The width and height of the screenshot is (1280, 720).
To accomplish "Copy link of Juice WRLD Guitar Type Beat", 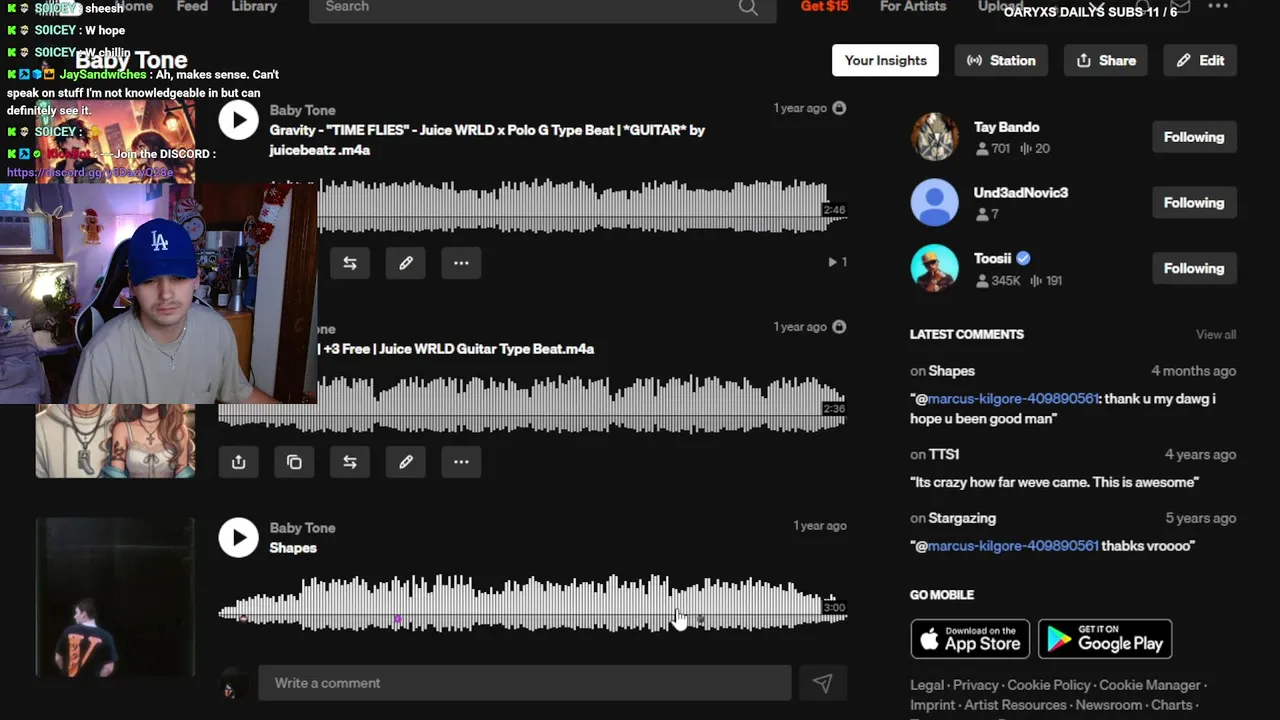I will pyautogui.click(x=294, y=462).
